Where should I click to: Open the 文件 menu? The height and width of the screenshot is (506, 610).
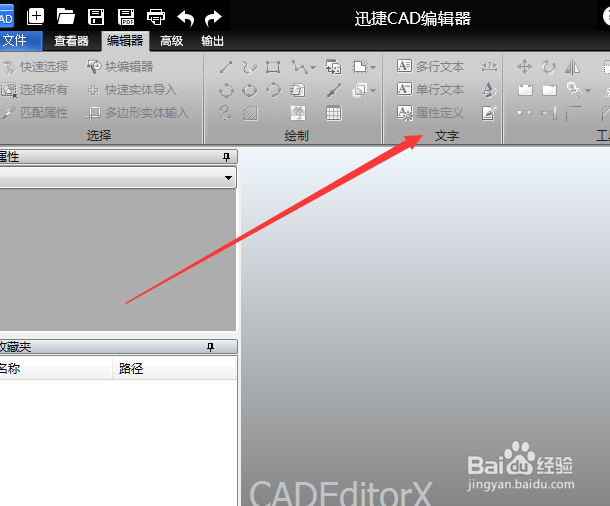19,41
